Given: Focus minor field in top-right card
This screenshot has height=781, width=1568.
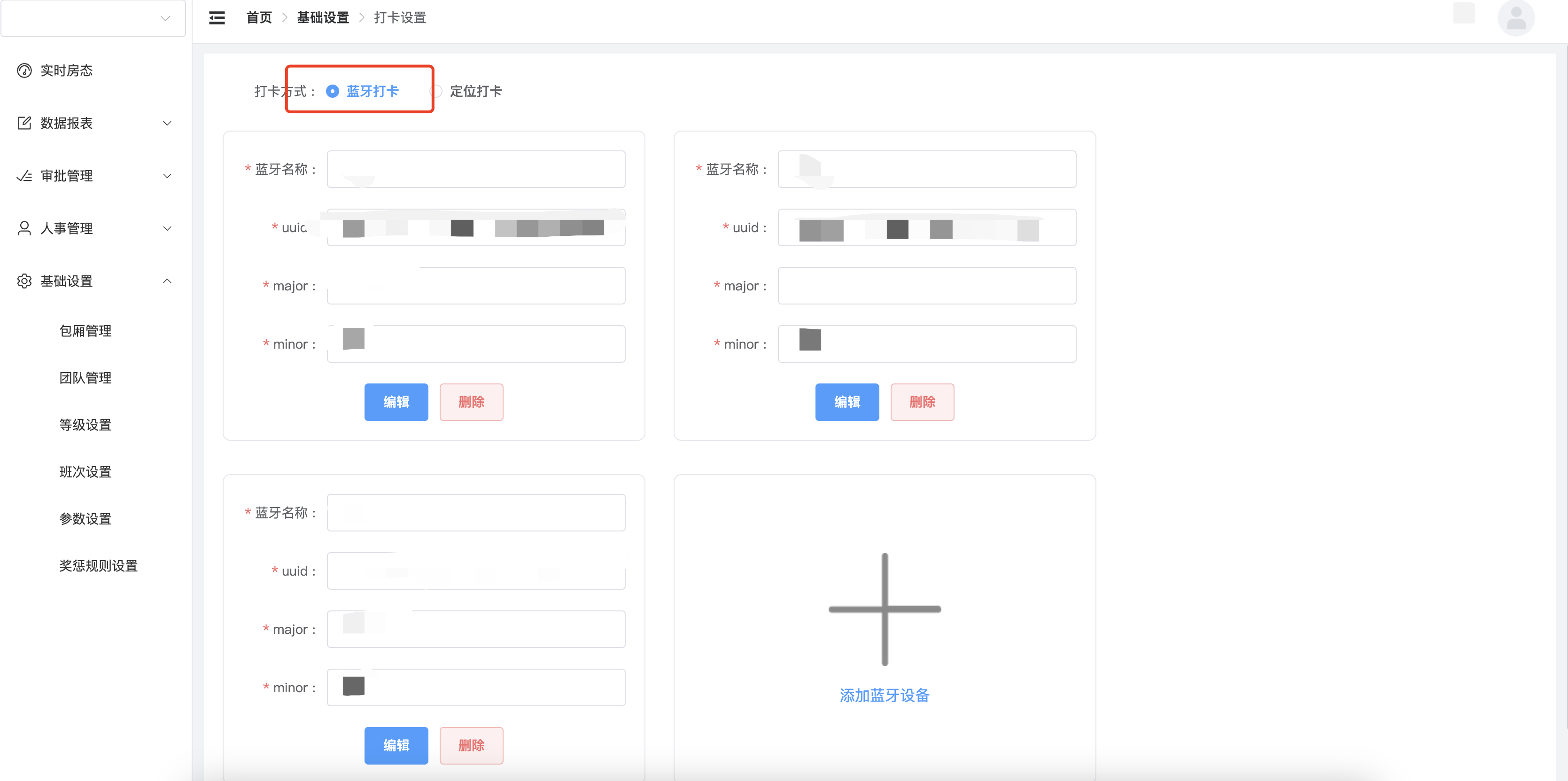Looking at the screenshot, I should pos(927,344).
